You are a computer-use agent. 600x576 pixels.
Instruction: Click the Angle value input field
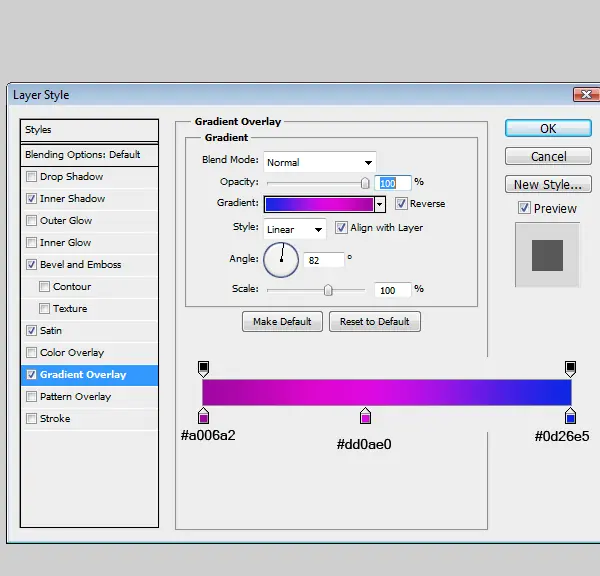click(x=324, y=260)
